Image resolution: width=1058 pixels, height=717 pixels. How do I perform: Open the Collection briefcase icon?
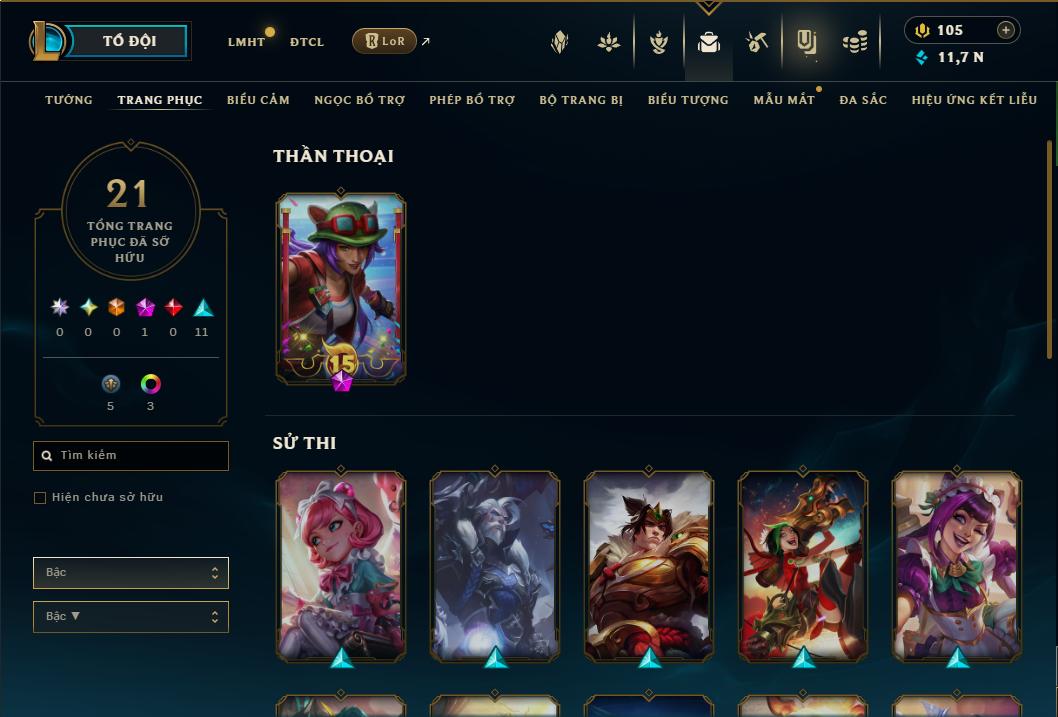(x=708, y=42)
